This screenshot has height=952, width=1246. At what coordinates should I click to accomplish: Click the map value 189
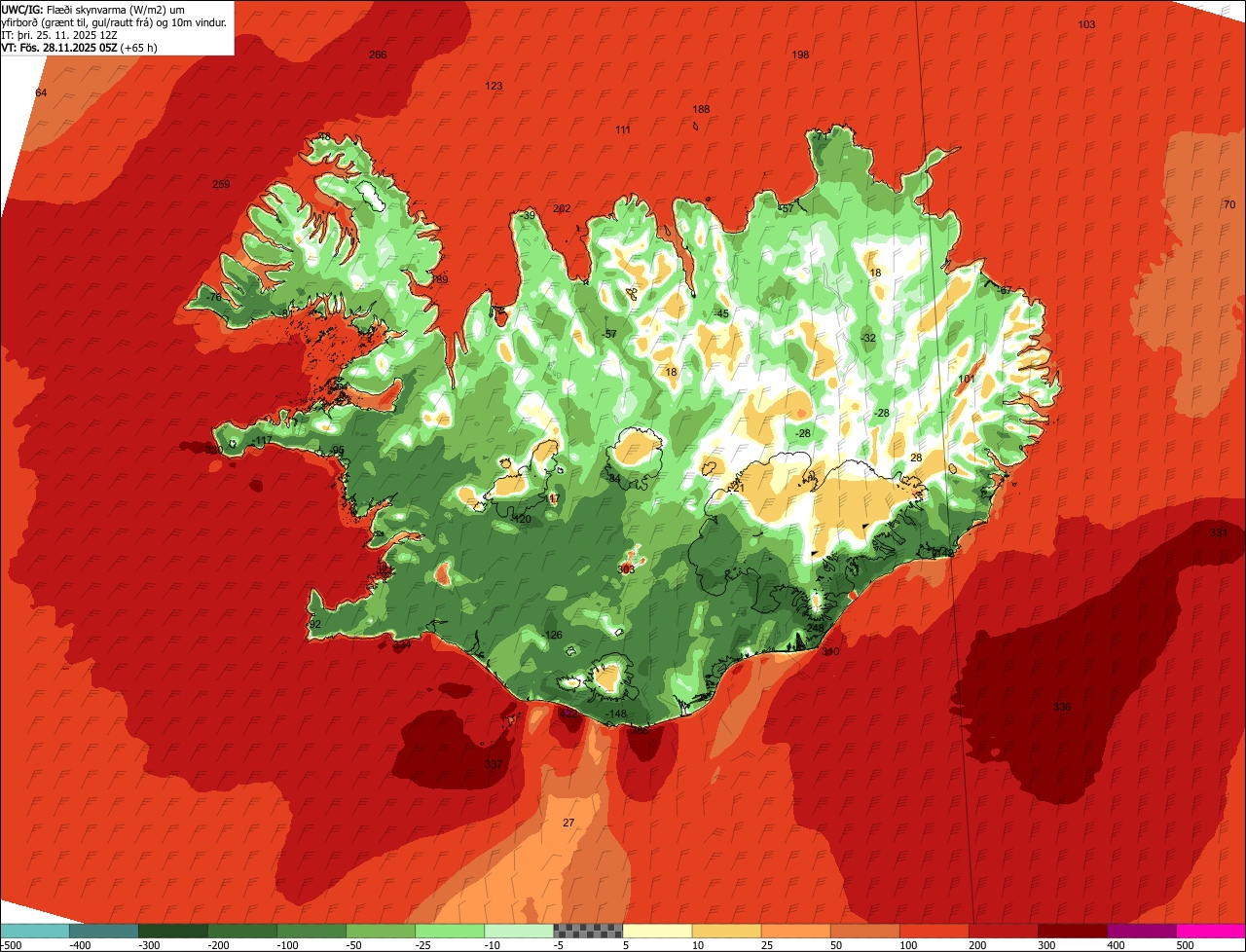[x=440, y=279]
